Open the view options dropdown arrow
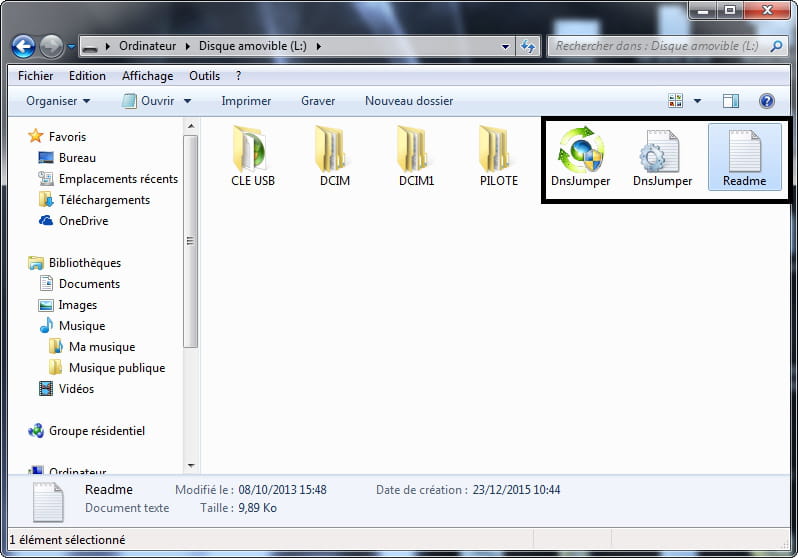This screenshot has height=558, width=798. tap(697, 101)
